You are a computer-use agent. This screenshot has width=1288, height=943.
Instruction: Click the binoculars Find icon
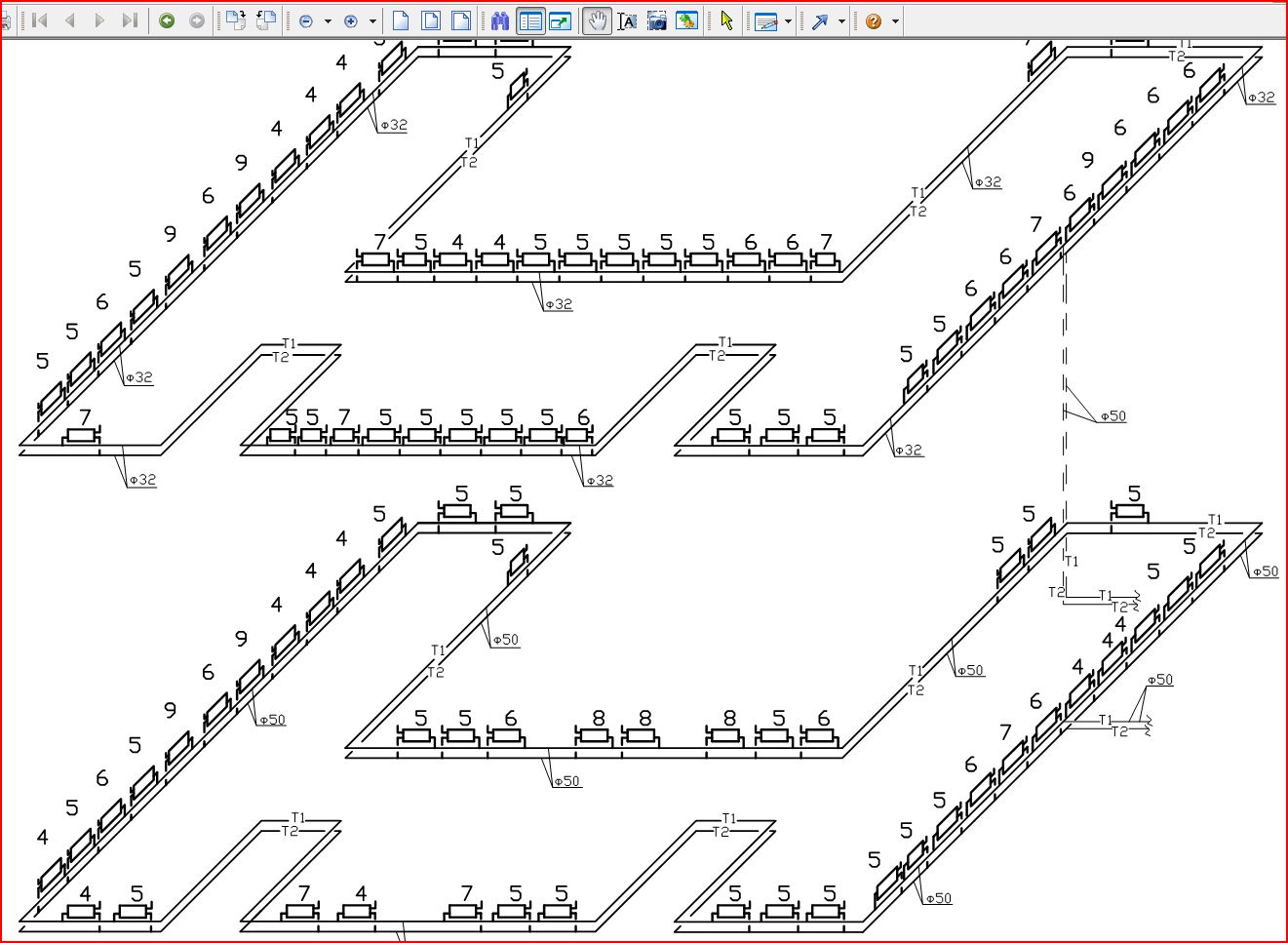coord(500,20)
